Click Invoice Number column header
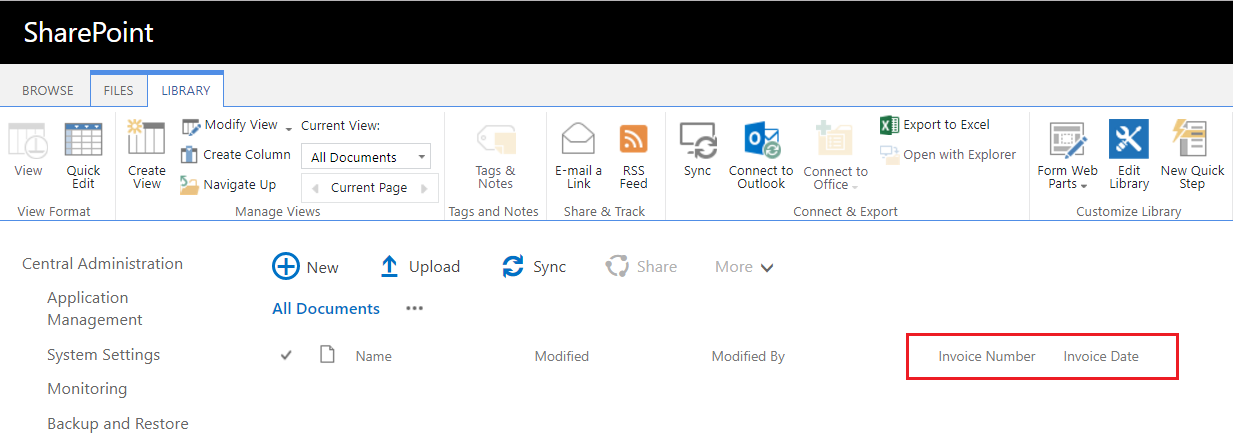 click(987, 357)
